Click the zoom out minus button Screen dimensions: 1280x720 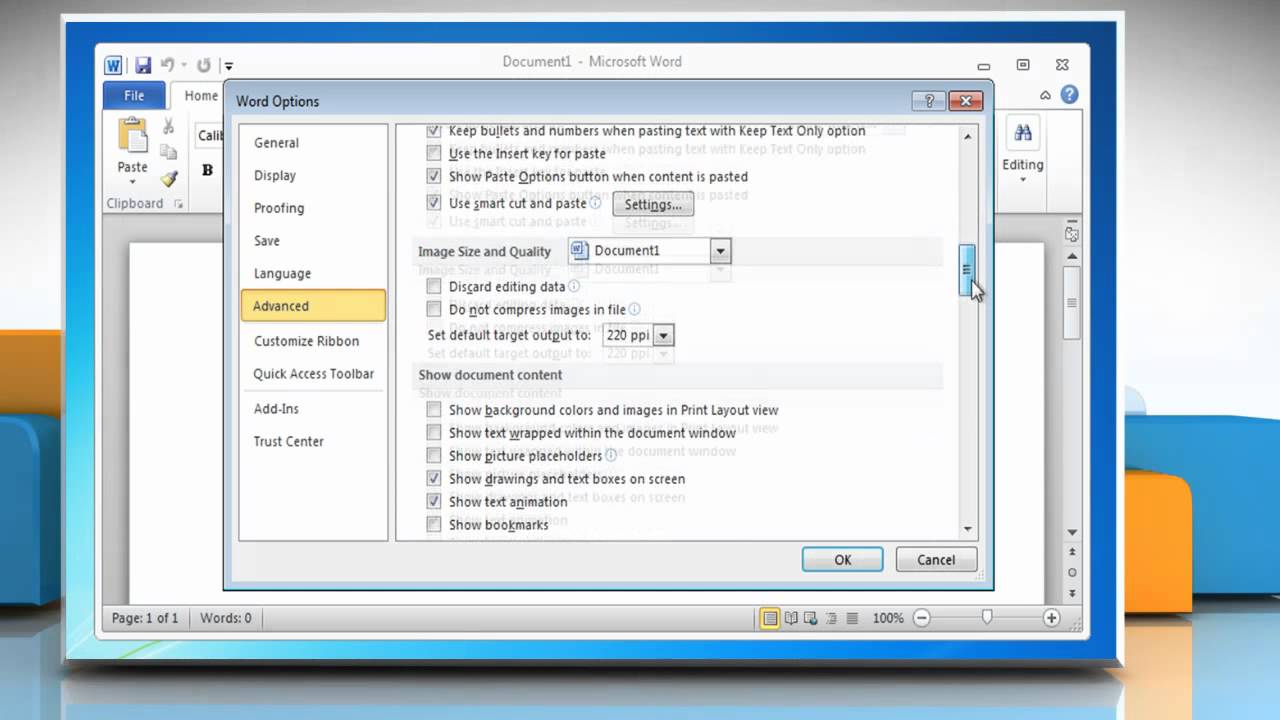[x=922, y=618]
